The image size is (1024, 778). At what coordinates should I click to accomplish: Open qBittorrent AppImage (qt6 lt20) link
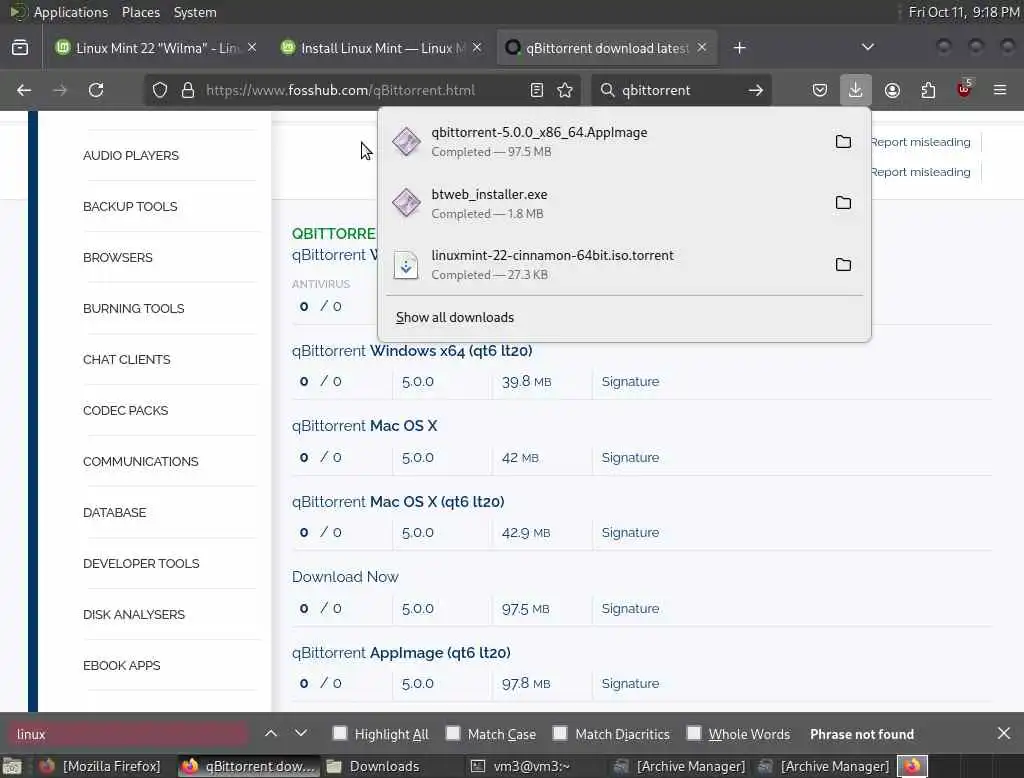(x=401, y=653)
